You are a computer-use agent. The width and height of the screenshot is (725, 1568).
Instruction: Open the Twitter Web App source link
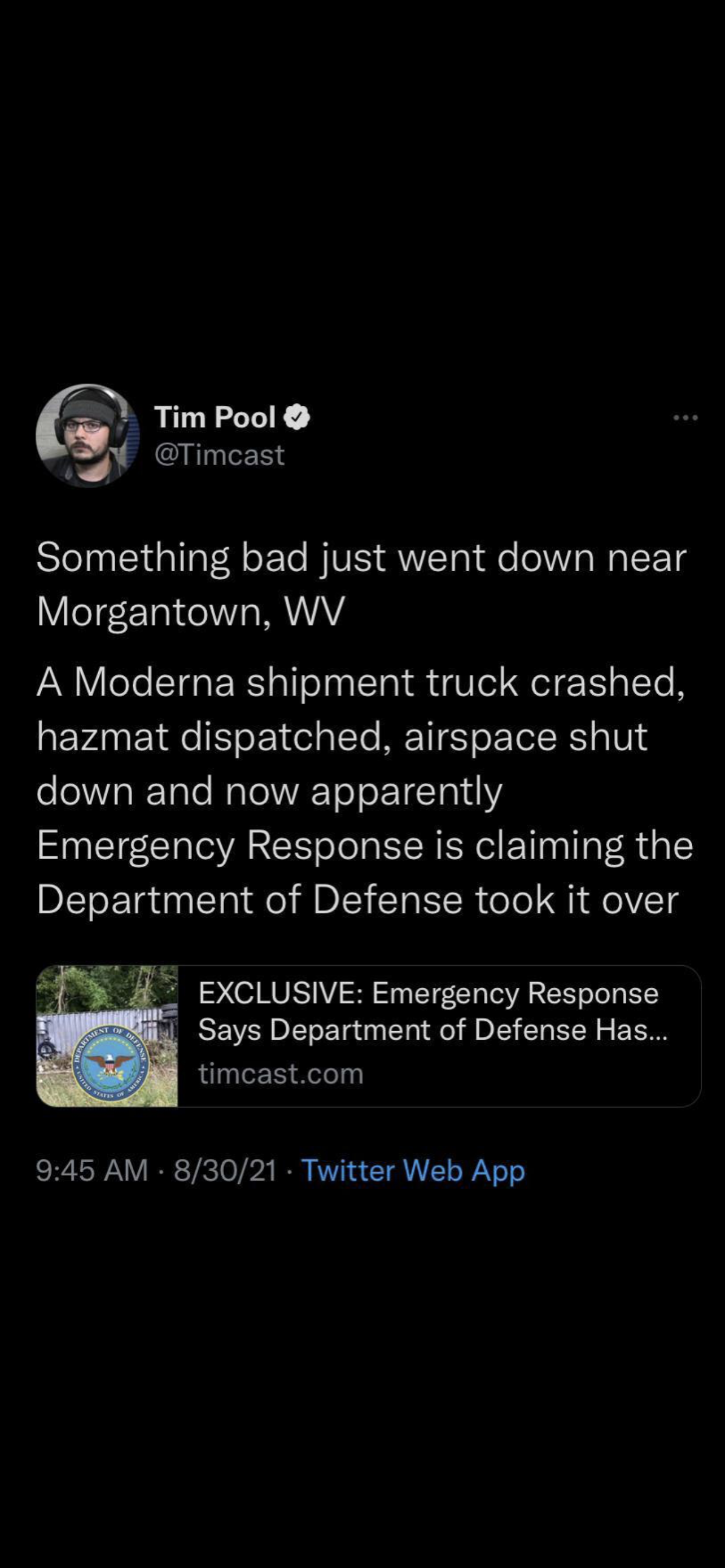pos(413,1171)
